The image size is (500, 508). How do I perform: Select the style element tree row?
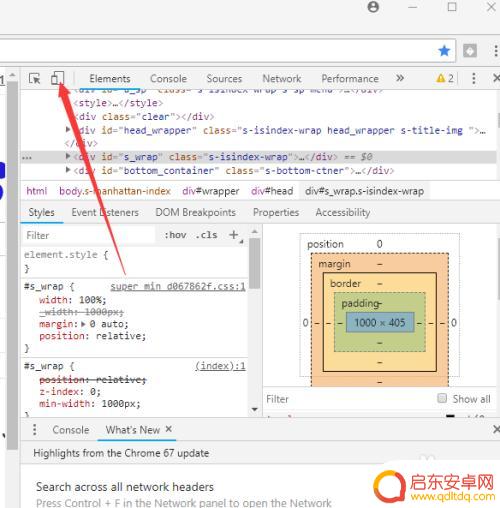coord(118,103)
